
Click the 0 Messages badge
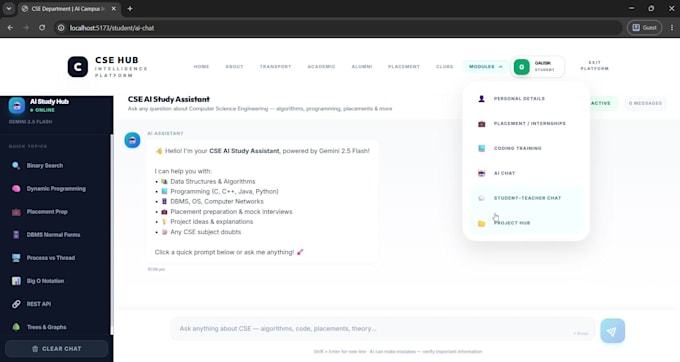click(645, 103)
